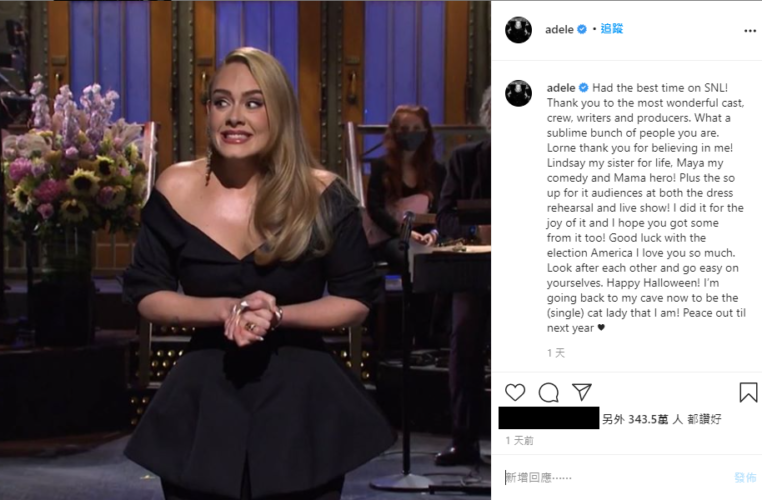Click the 1 天前 timestamp
Image resolution: width=762 pixels, height=500 pixels.
[x=520, y=441]
